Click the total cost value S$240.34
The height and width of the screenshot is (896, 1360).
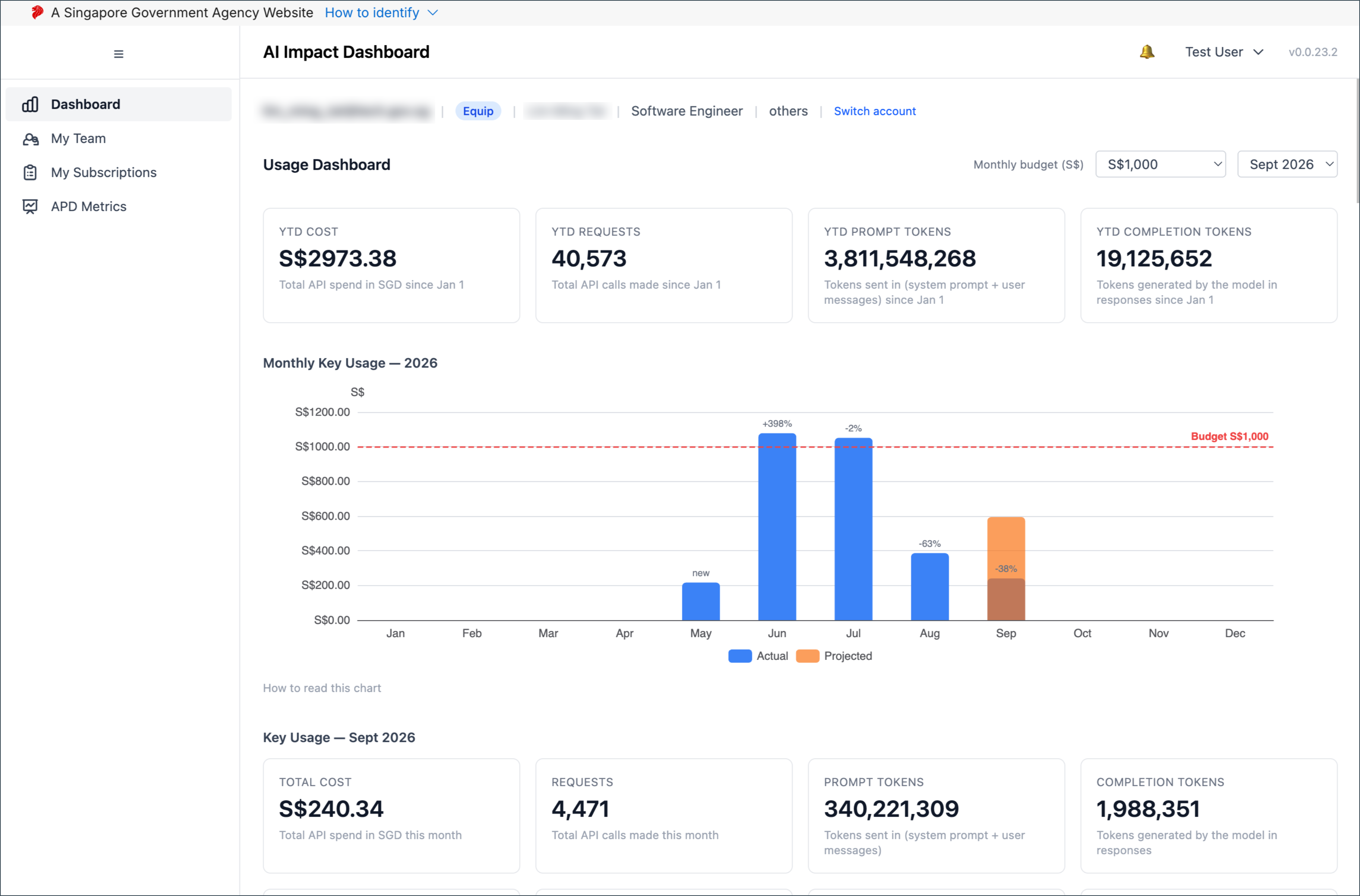[331, 808]
